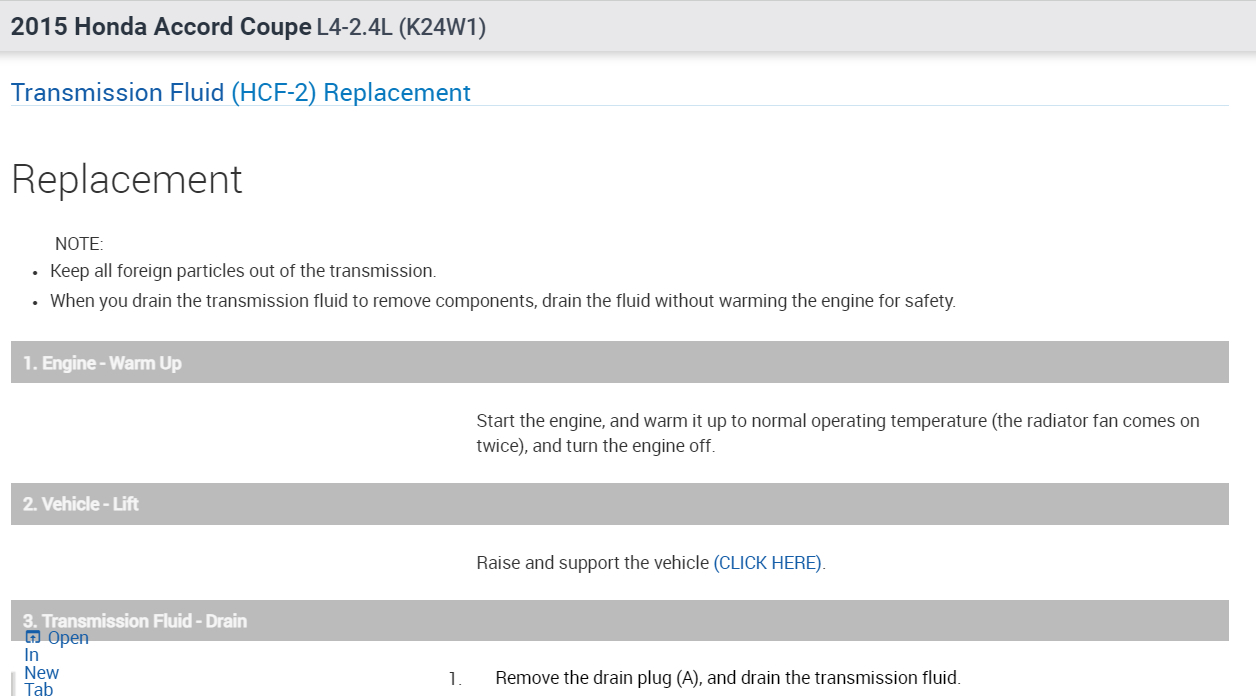Click the 'Remove the drain plug (A)' step text
Image resolution: width=1256 pixels, height=696 pixels.
727,678
